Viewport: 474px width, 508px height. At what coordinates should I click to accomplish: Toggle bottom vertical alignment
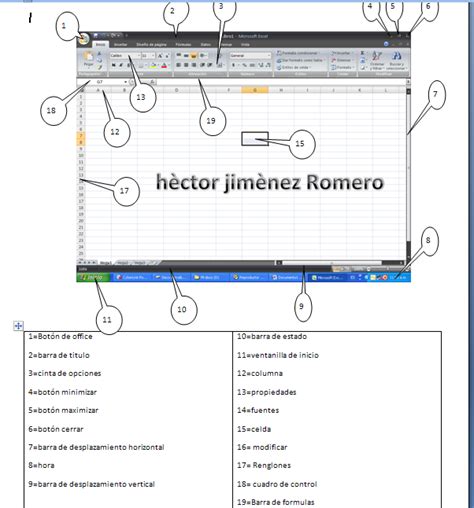pos(193,56)
